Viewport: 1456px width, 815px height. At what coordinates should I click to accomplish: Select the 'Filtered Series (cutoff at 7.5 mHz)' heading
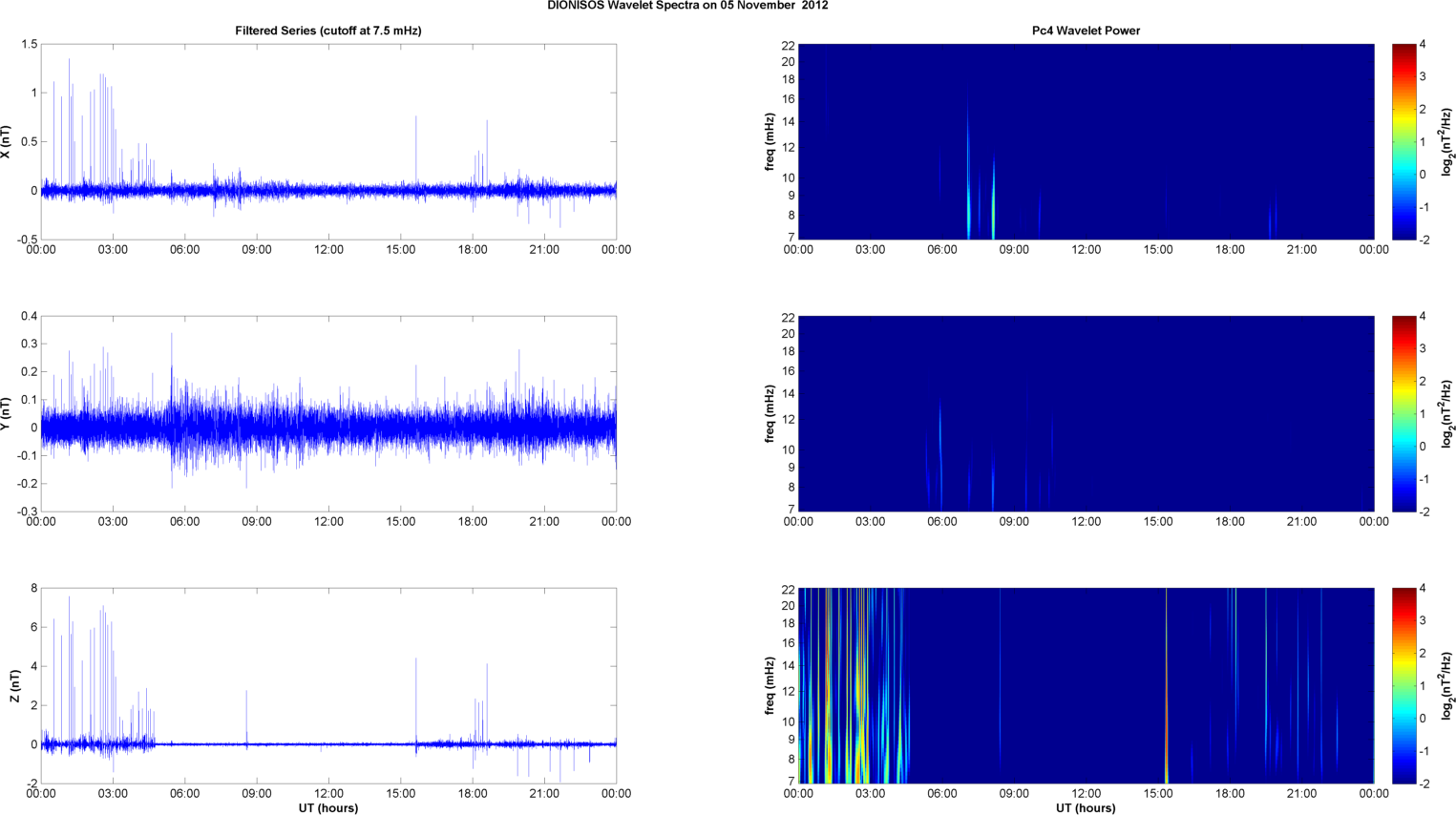tap(328, 31)
